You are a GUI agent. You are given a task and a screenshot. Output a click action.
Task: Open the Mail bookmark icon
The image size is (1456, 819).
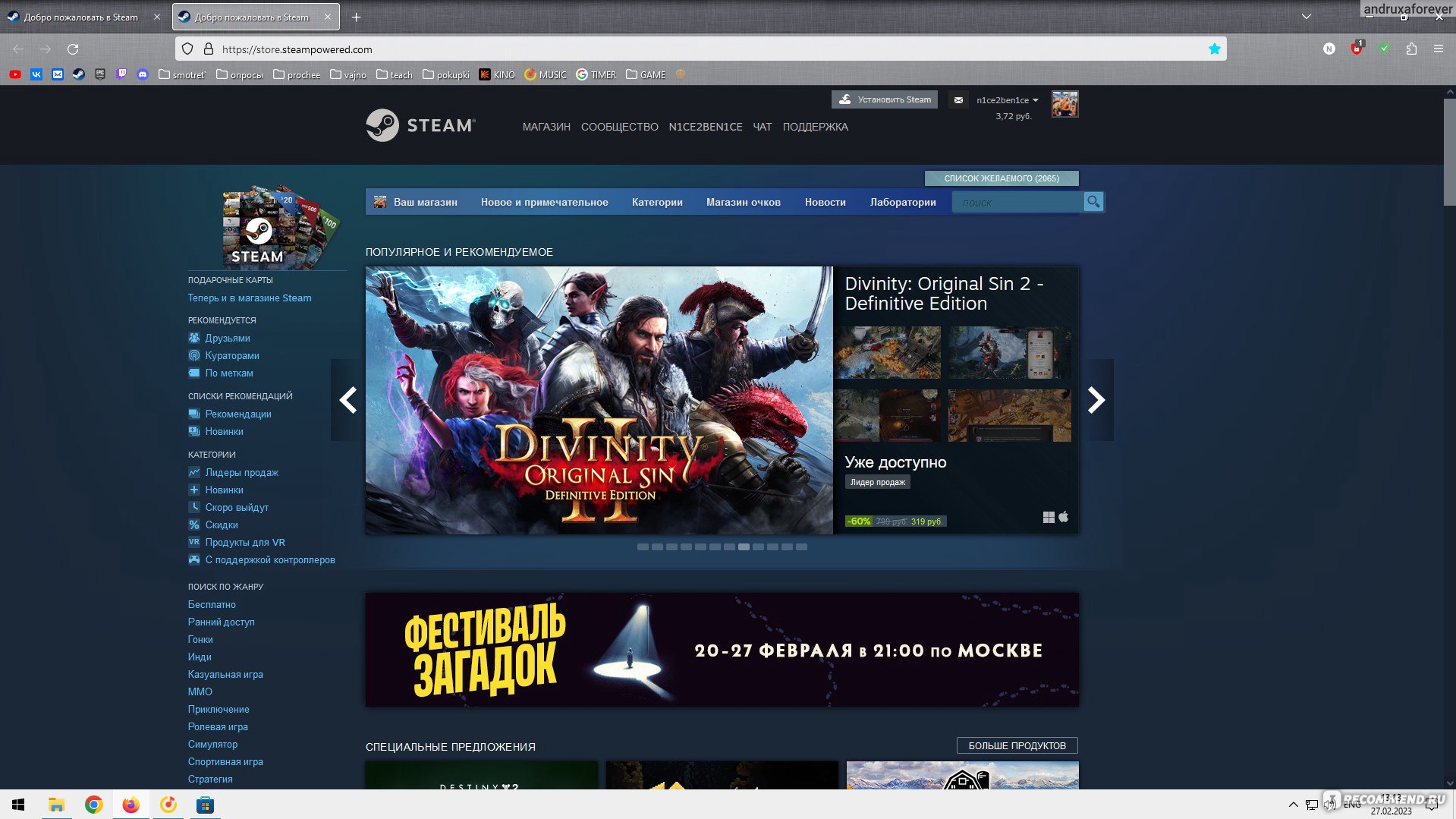58,74
